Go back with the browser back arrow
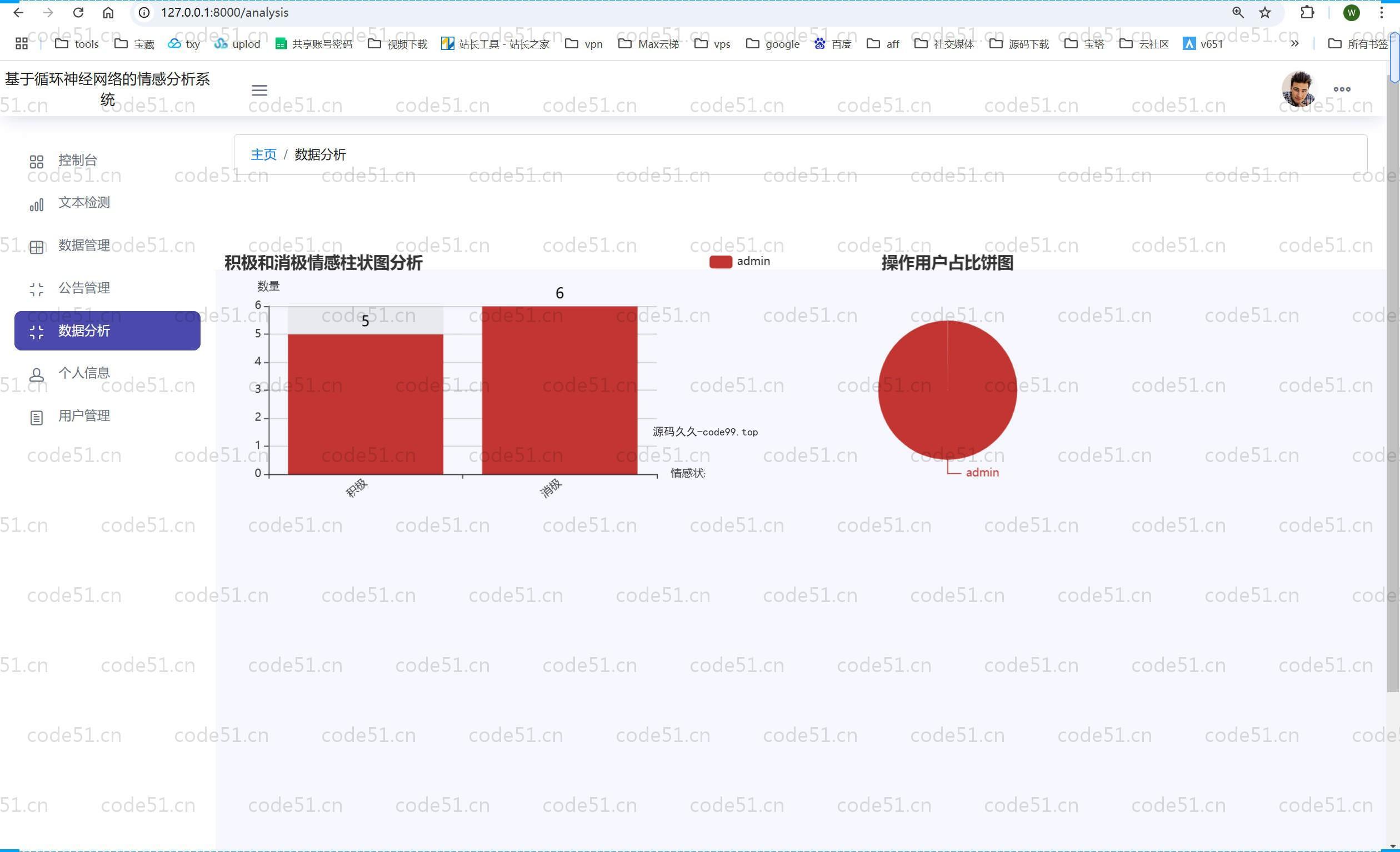This screenshot has width=1400, height=852. pos(18,12)
